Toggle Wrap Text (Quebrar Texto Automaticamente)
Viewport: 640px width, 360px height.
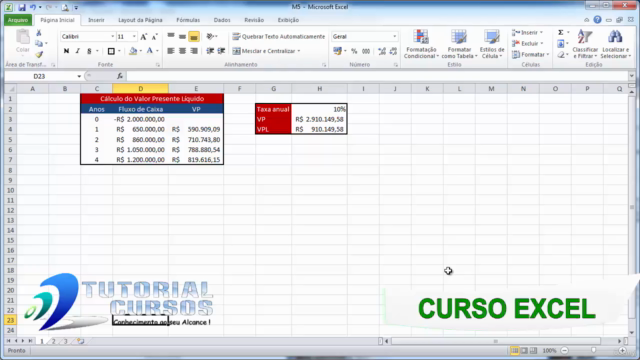[x=279, y=36]
